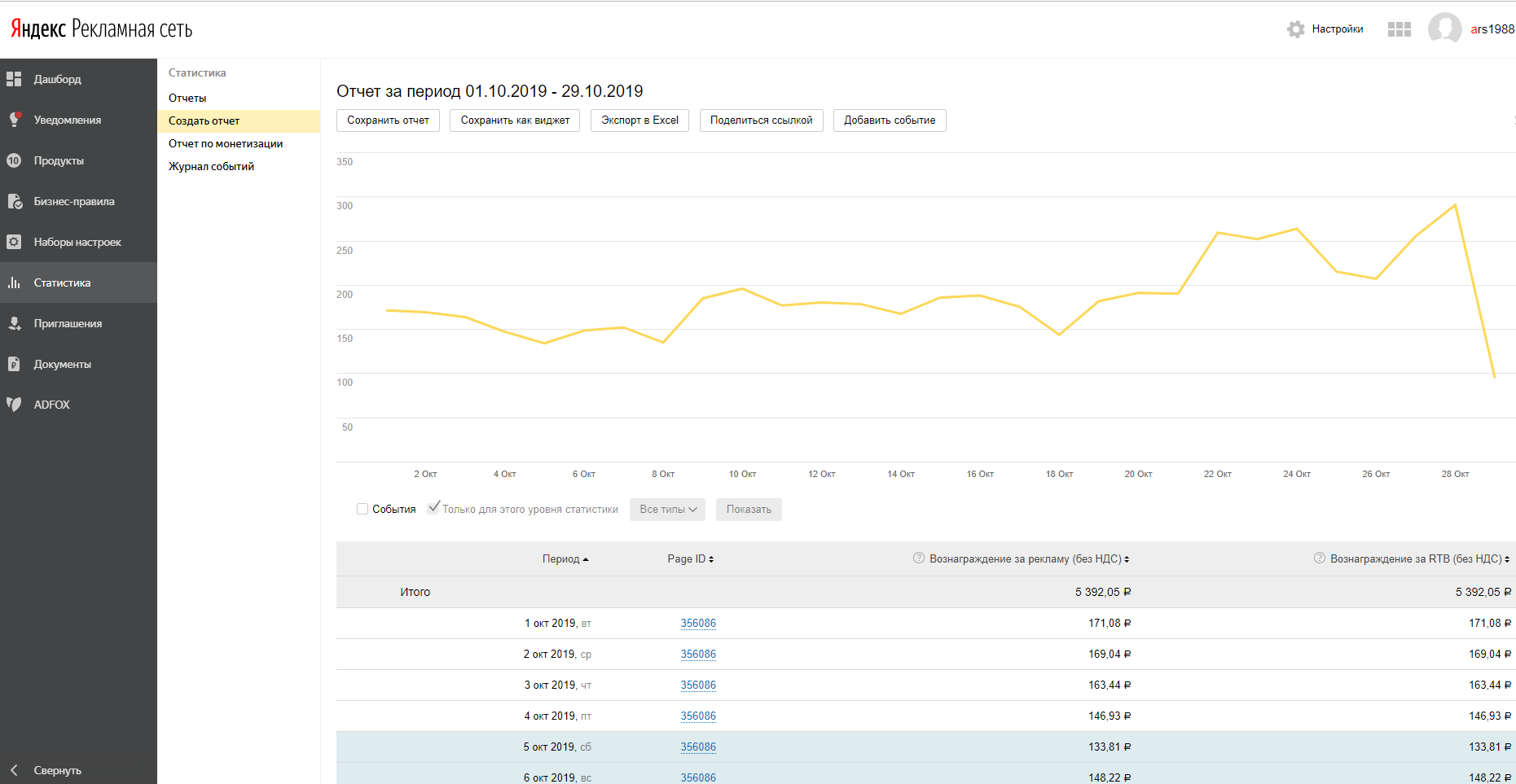Click the Products icon in sidebar
This screenshot has width=1516, height=784.
14,160
